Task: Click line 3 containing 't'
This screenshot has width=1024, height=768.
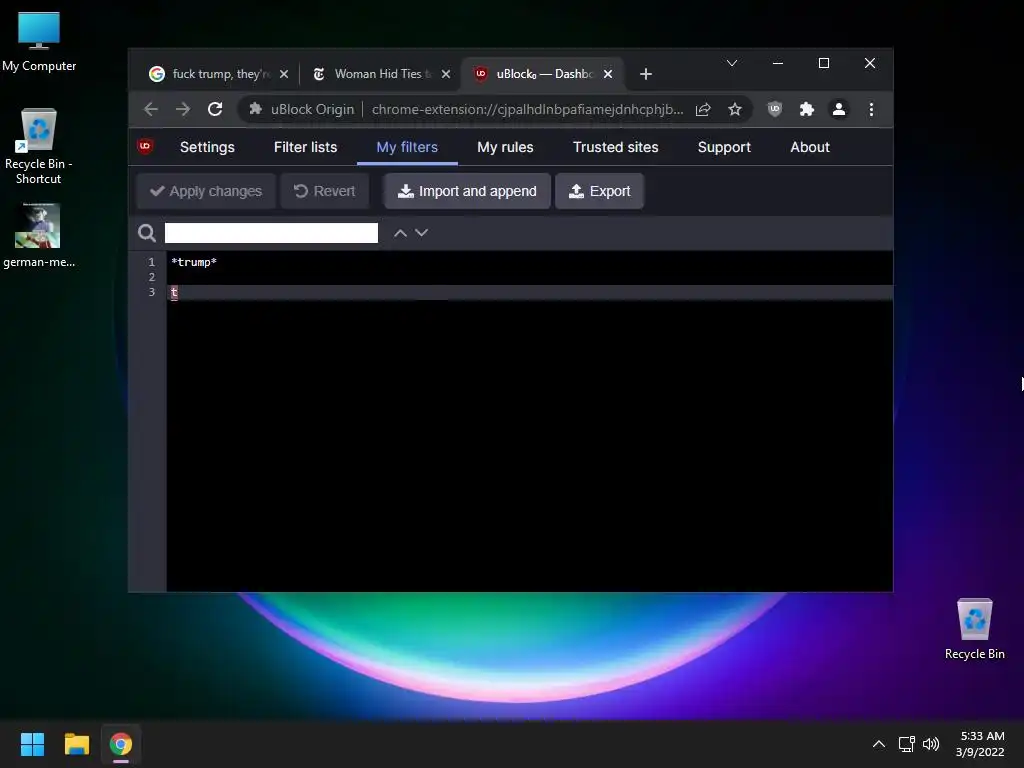Action: (530, 292)
